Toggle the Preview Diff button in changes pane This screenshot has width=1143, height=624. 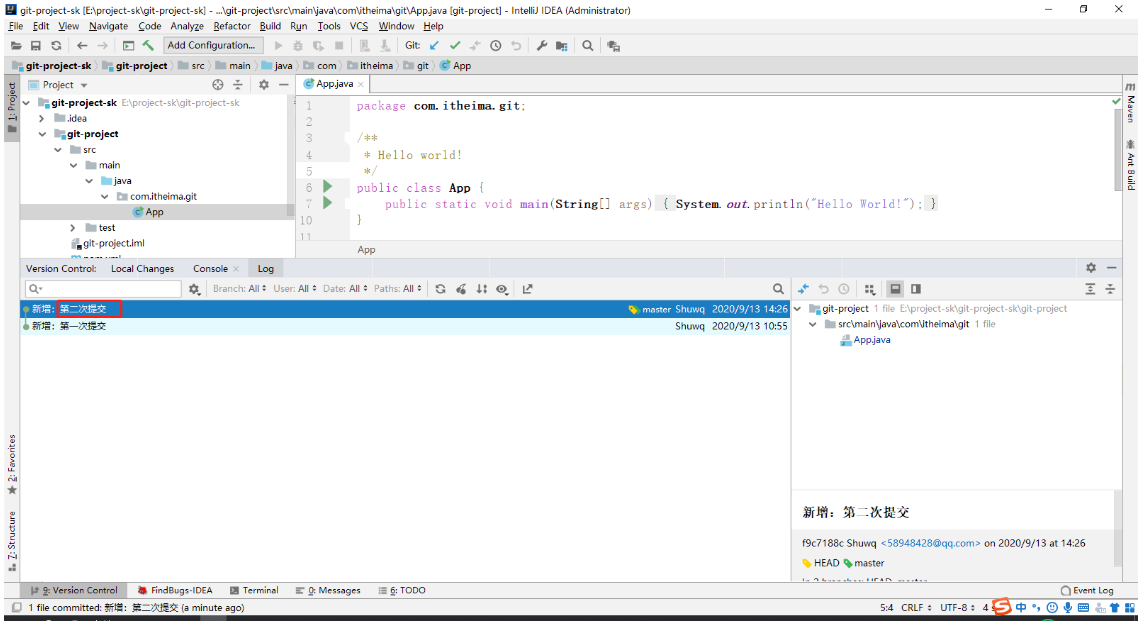(916, 289)
